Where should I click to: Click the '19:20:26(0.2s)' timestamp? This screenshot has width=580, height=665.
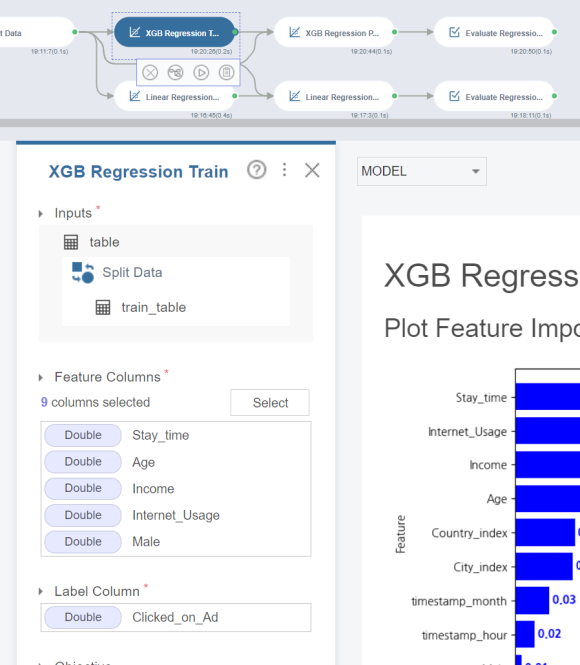pyautogui.click(x=211, y=51)
